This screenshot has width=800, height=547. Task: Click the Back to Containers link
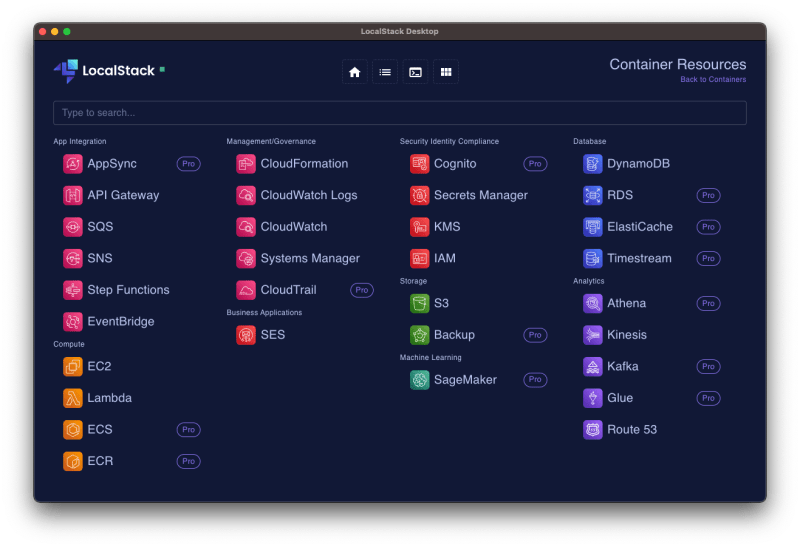click(x=713, y=80)
